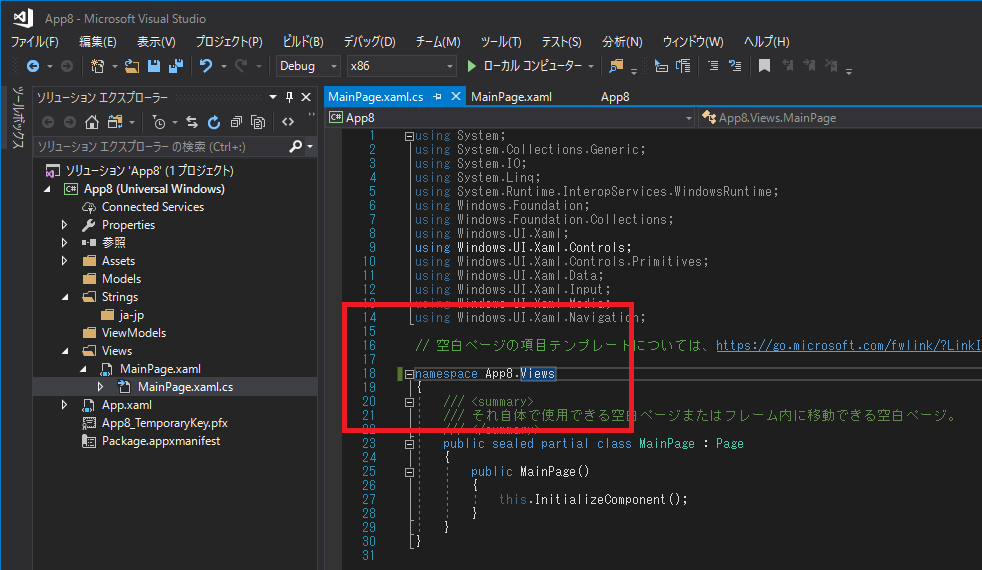The image size is (982, 570).
Task: Click the Solution Explorer search magnifier icon
Action: 296,147
